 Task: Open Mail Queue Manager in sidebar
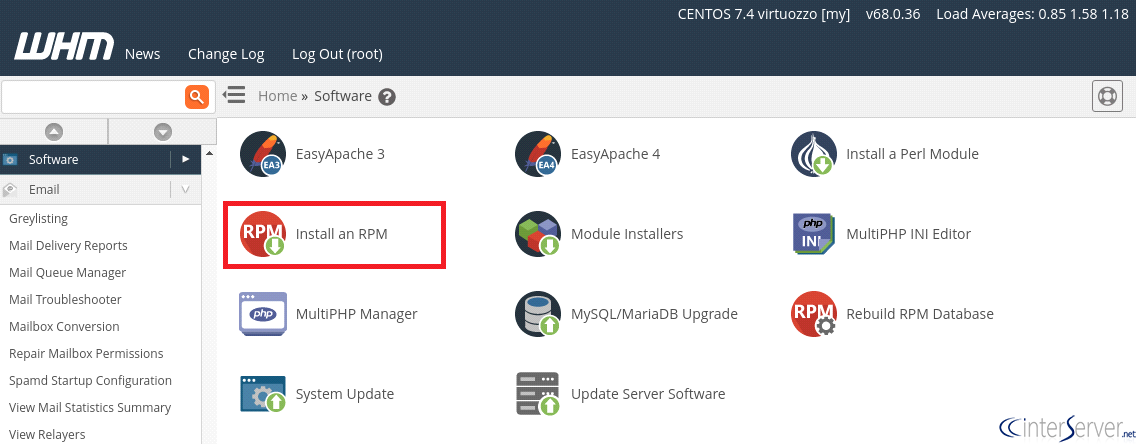pyautogui.click(x=67, y=272)
